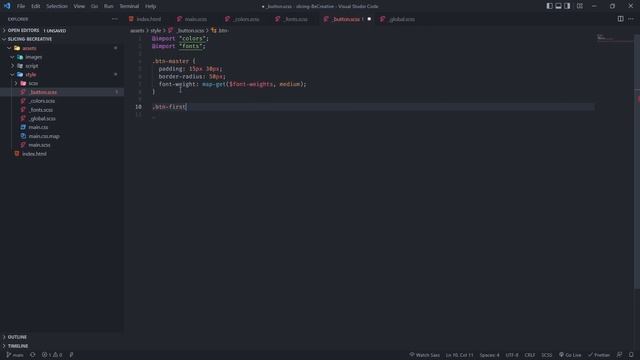Open the Edit menu
The height and width of the screenshot is (360, 640).
36,6
